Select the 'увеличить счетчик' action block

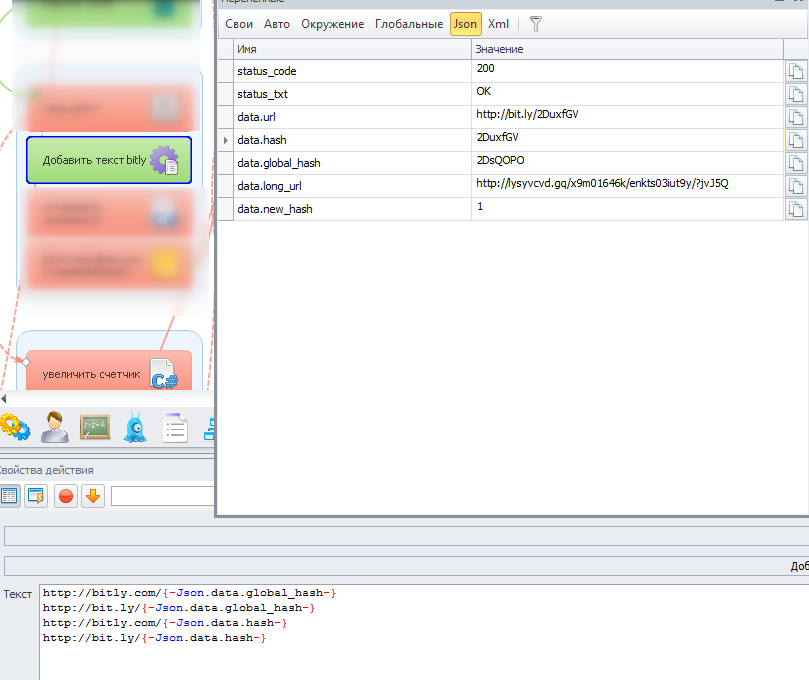[x=109, y=371]
